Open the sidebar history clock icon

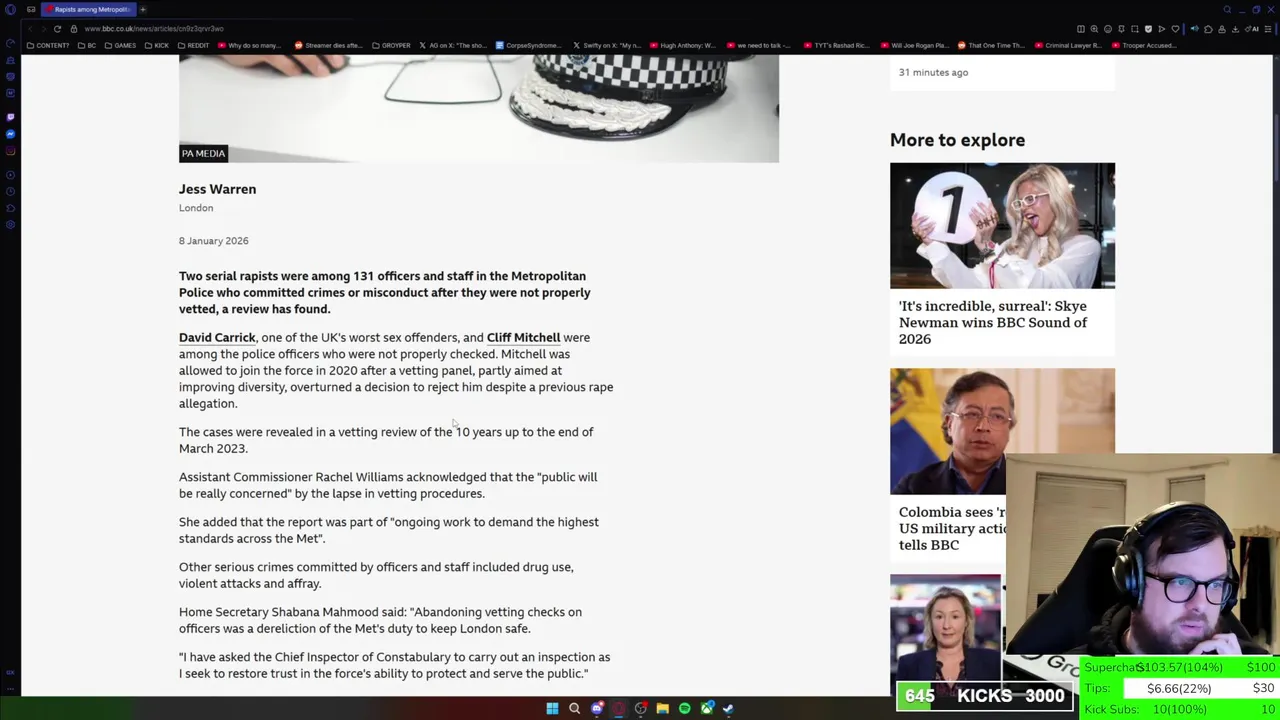pos(11,191)
